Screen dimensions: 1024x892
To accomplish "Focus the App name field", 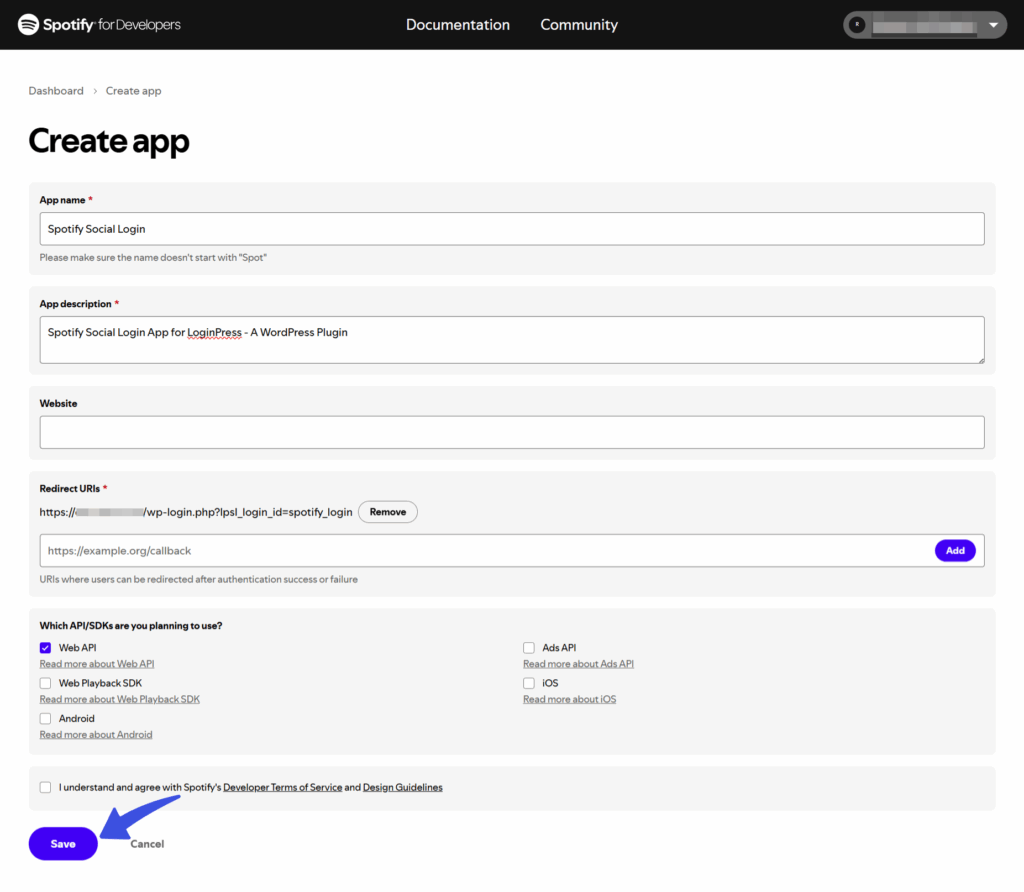I will tap(512, 229).
